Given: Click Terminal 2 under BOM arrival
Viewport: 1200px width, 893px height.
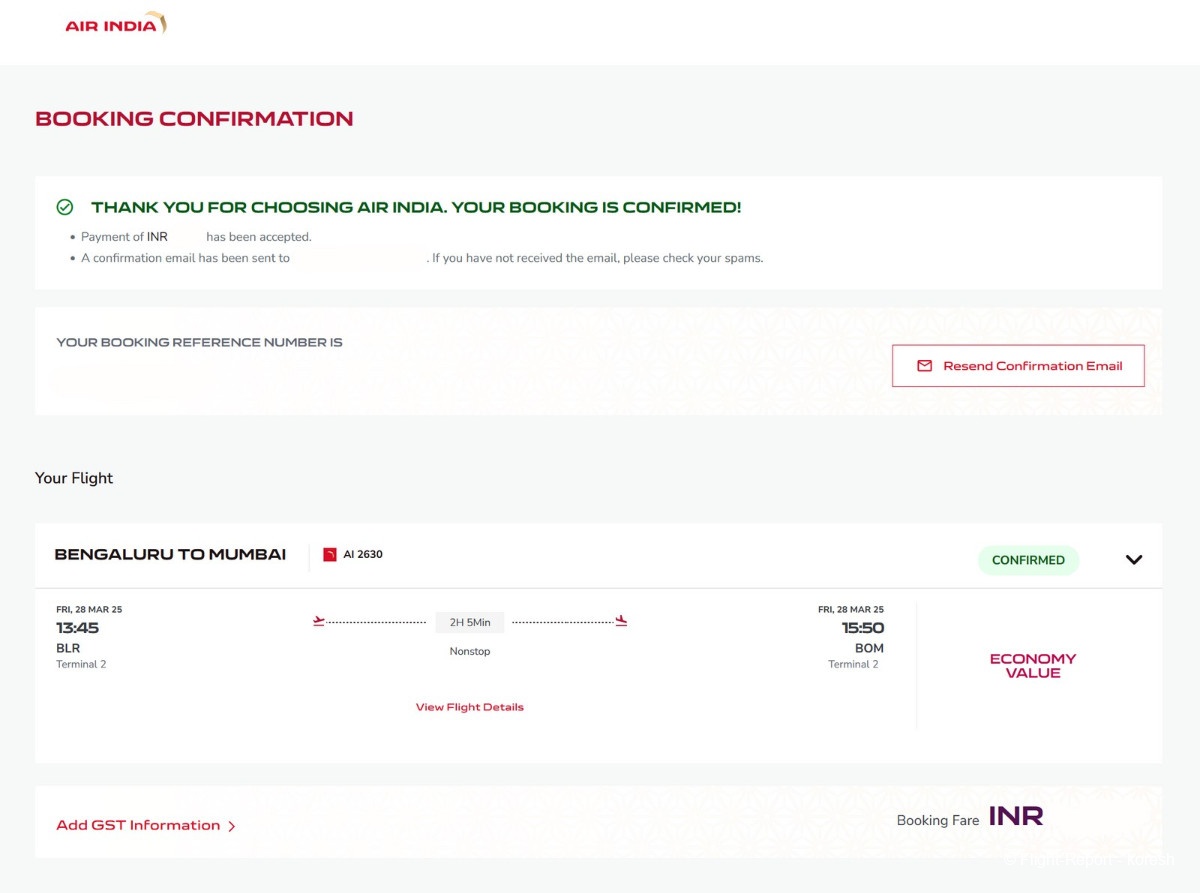Looking at the screenshot, I should tap(853, 664).
